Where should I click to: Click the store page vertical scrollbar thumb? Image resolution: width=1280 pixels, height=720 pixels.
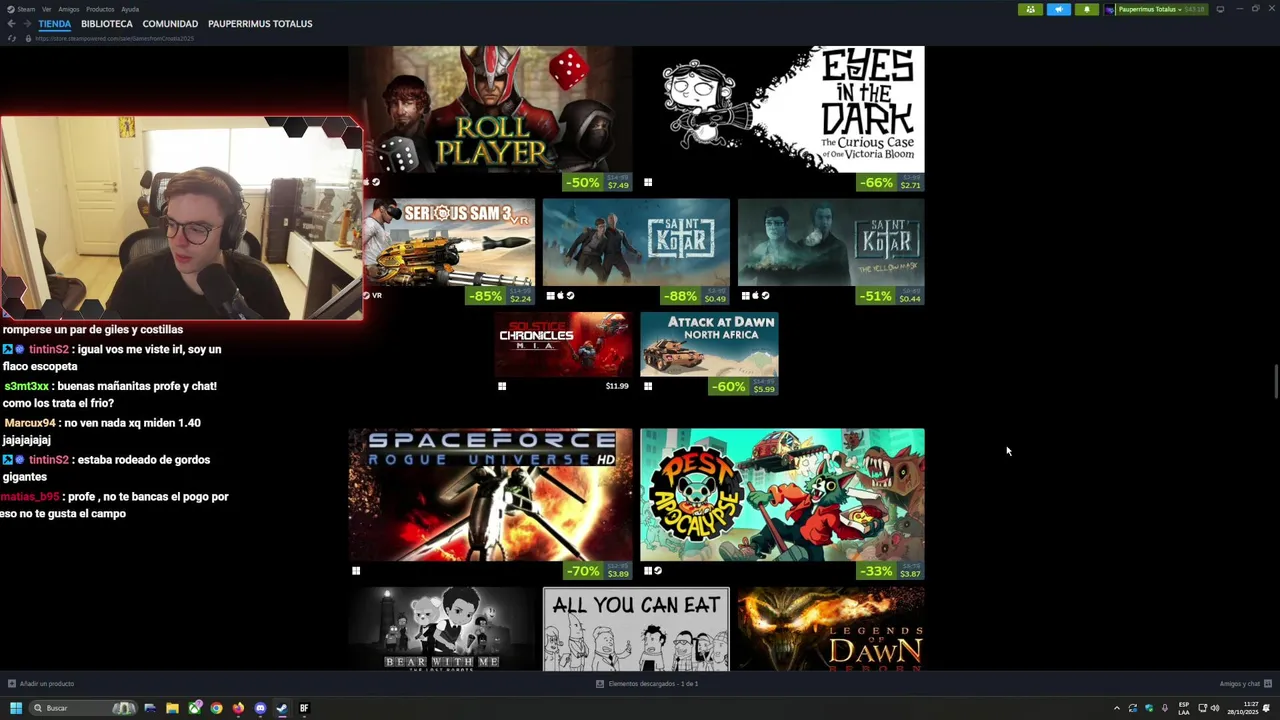click(x=1275, y=383)
